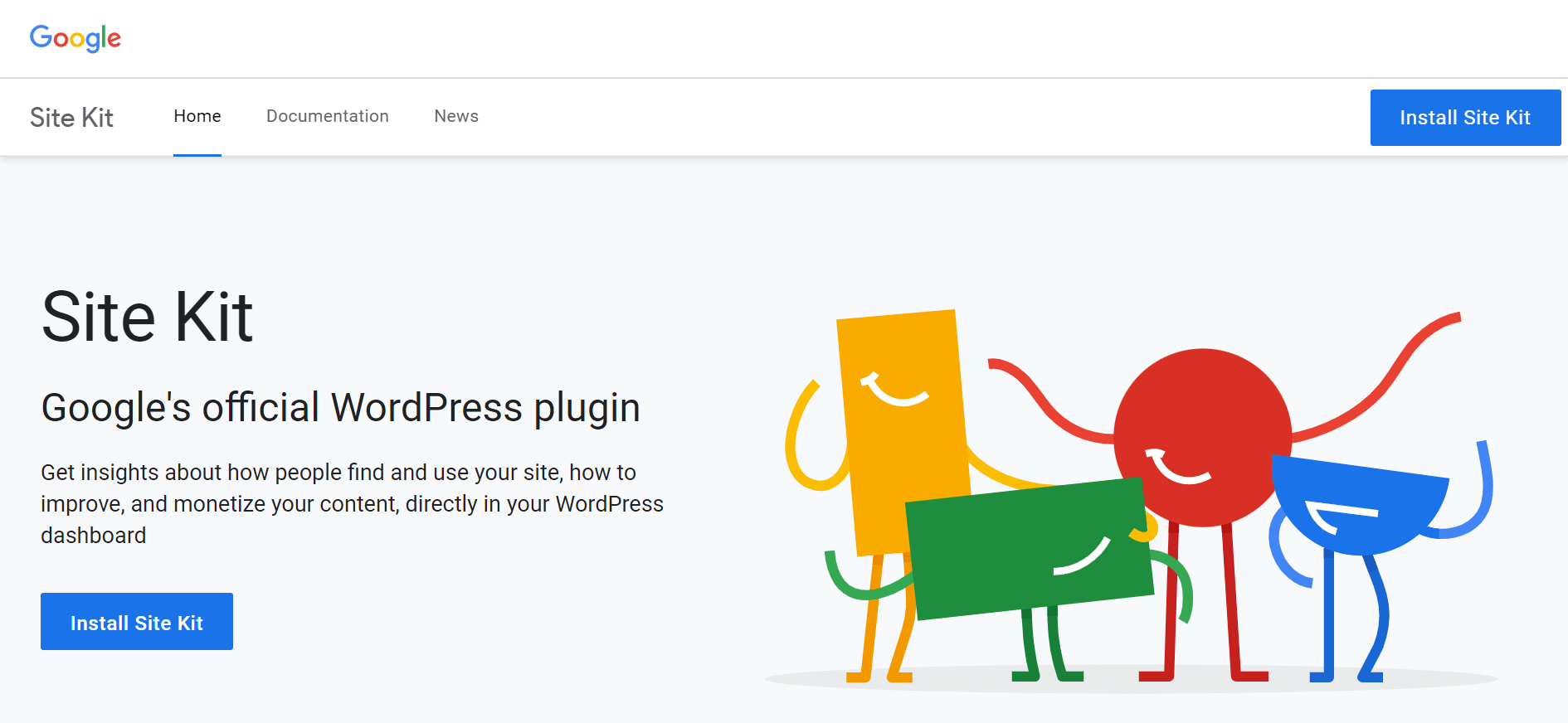
Task: Click the large Site Kit heading
Action: pos(148,317)
